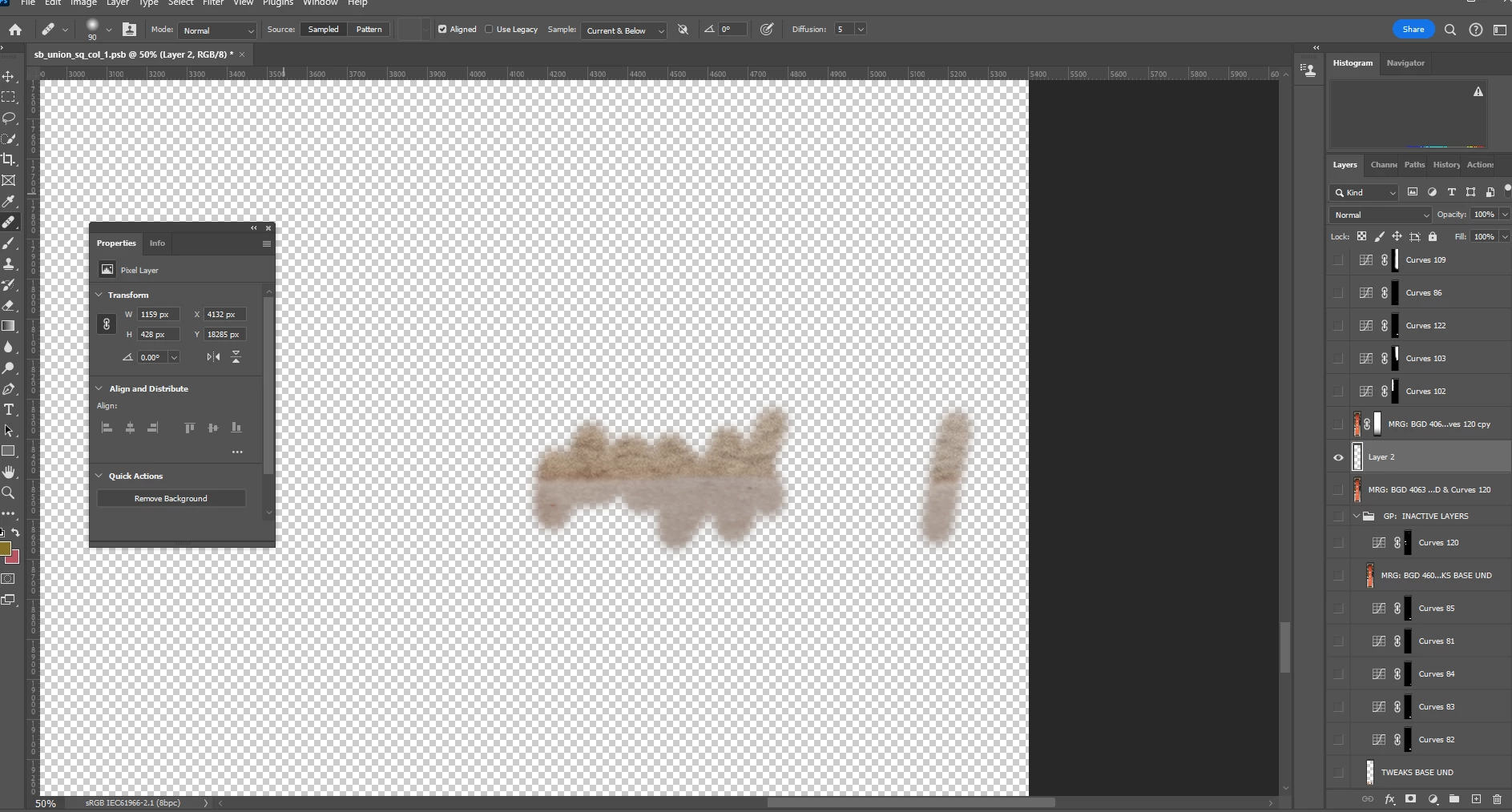Open the Mode dropdown set to Normal
Image resolution: width=1512 pixels, height=812 pixels.
point(217,30)
